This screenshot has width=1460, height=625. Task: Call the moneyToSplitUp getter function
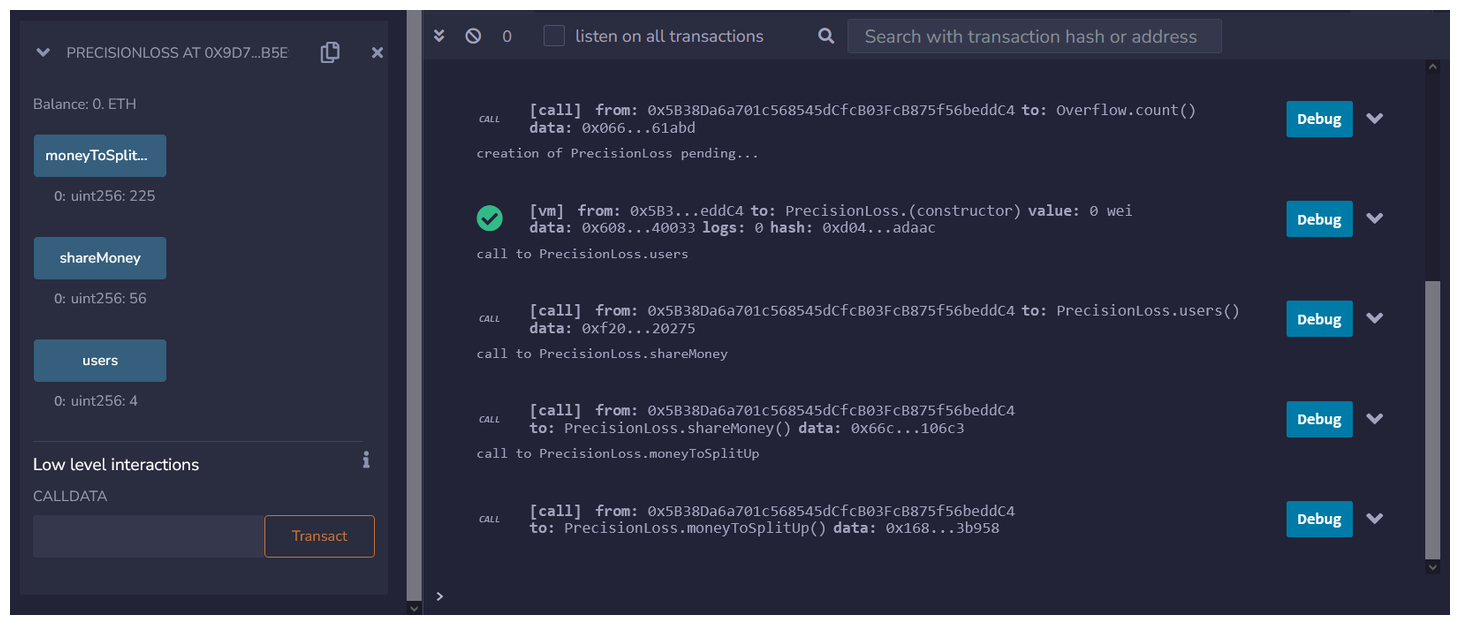click(100, 156)
